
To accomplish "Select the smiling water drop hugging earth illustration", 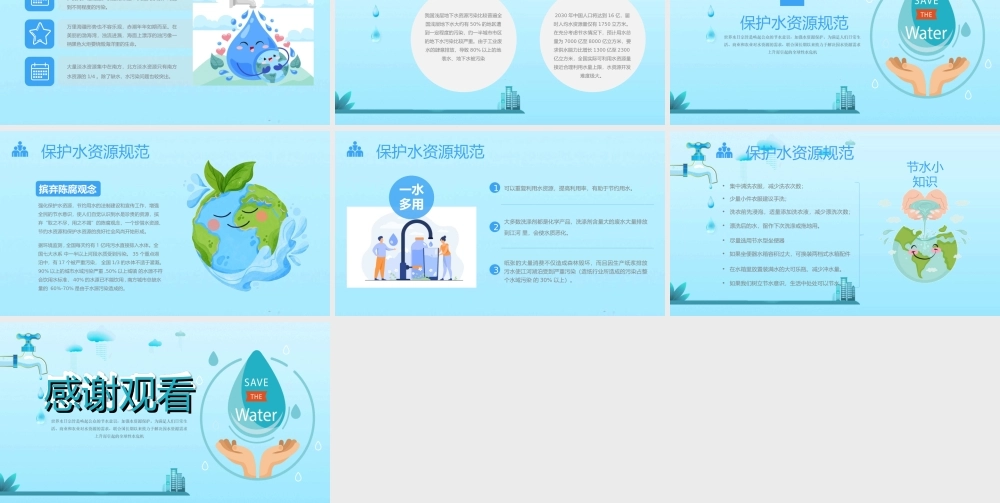I will (x=253, y=43).
